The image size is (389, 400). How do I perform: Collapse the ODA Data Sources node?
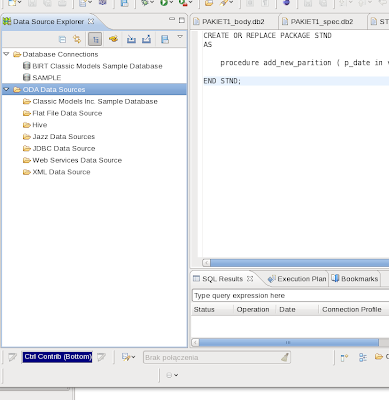point(6,89)
